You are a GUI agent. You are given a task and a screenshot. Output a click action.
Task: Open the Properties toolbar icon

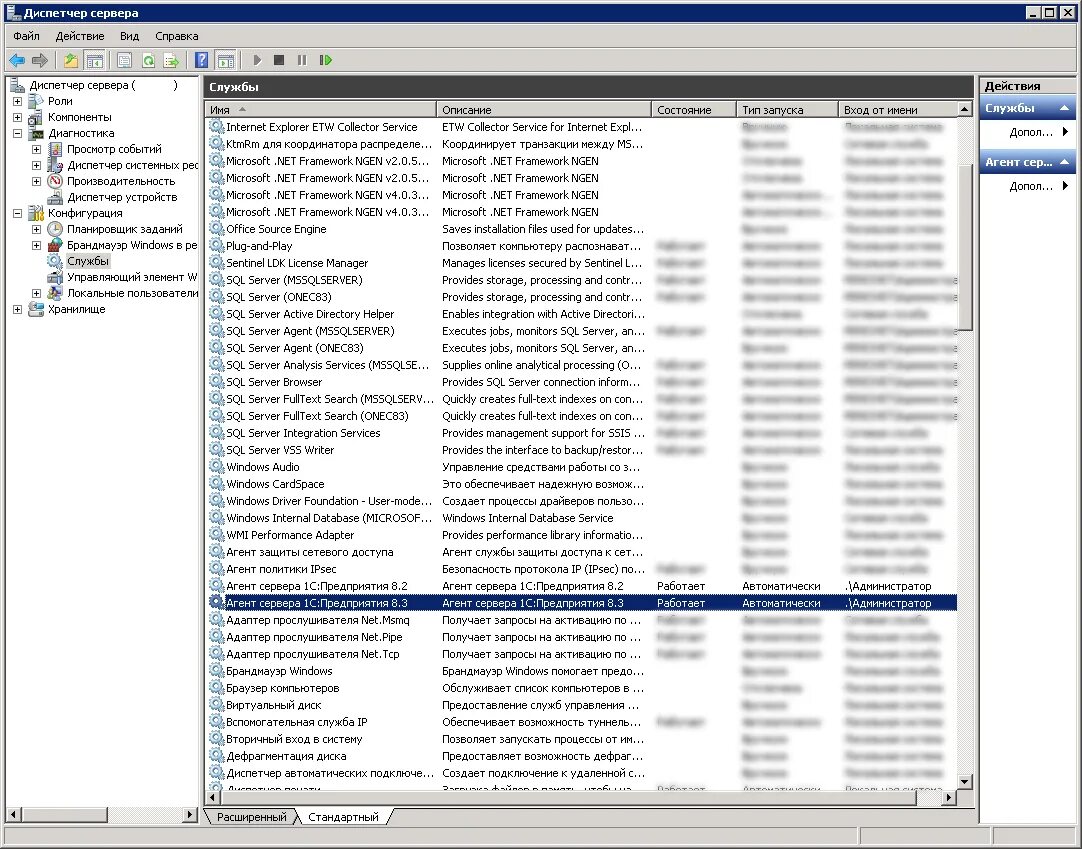click(x=124, y=61)
